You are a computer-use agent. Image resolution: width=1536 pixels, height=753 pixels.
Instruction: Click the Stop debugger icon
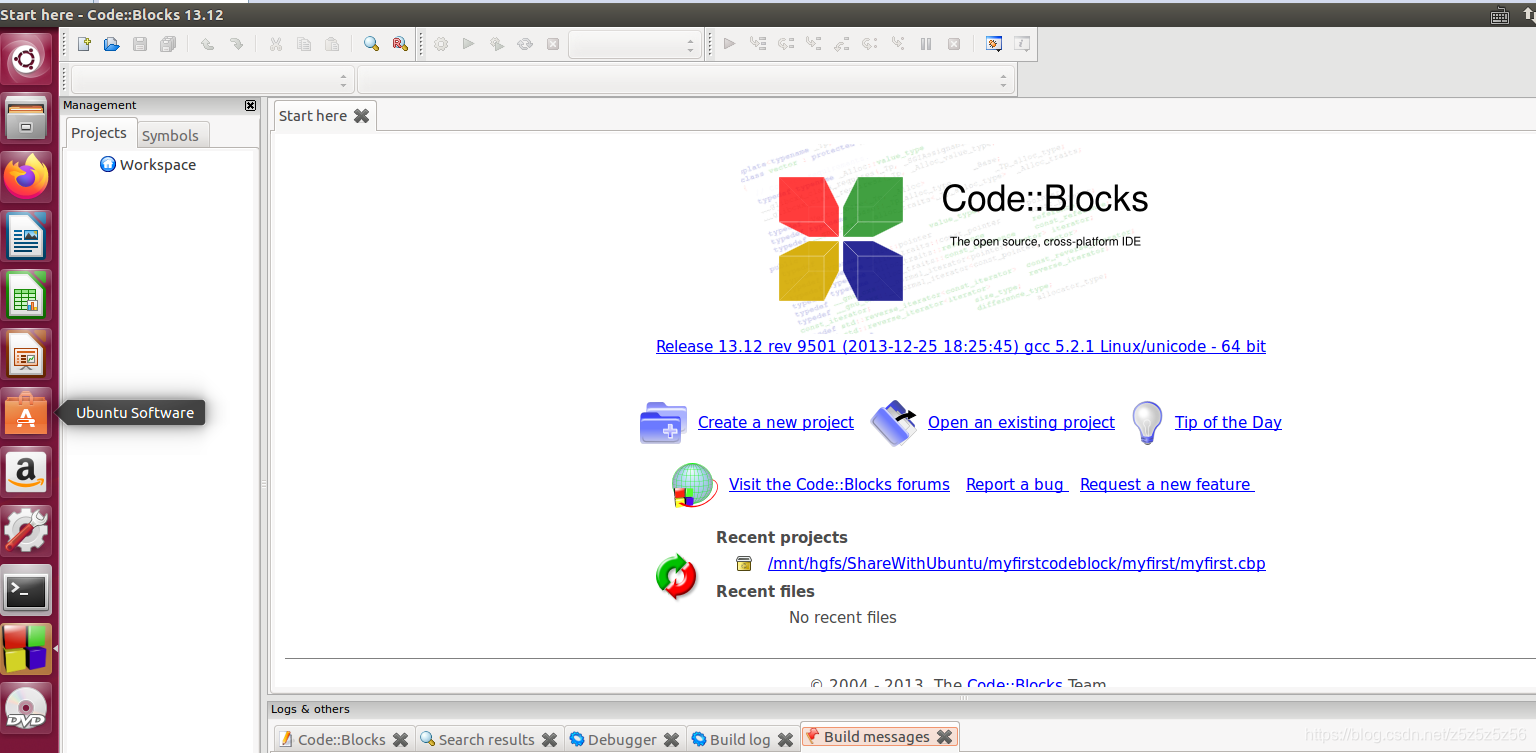pos(954,44)
